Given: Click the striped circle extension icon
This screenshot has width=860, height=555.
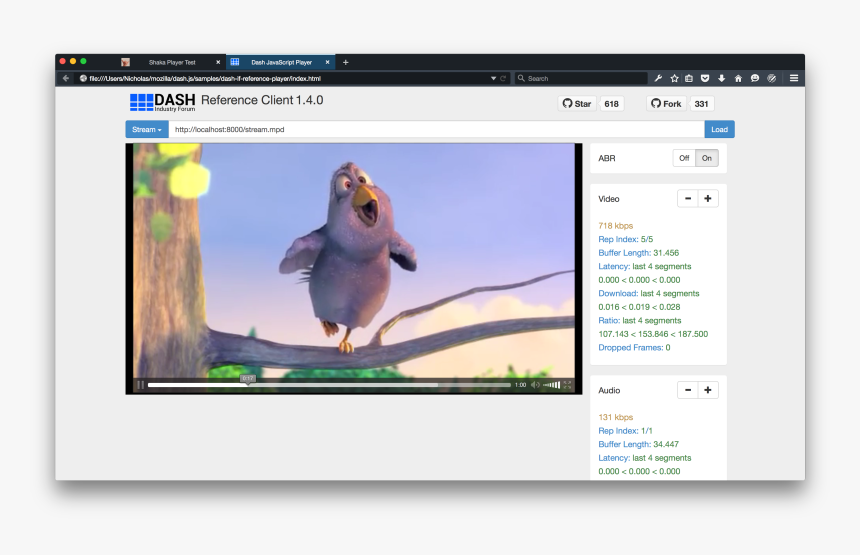Looking at the screenshot, I should (772, 78).
